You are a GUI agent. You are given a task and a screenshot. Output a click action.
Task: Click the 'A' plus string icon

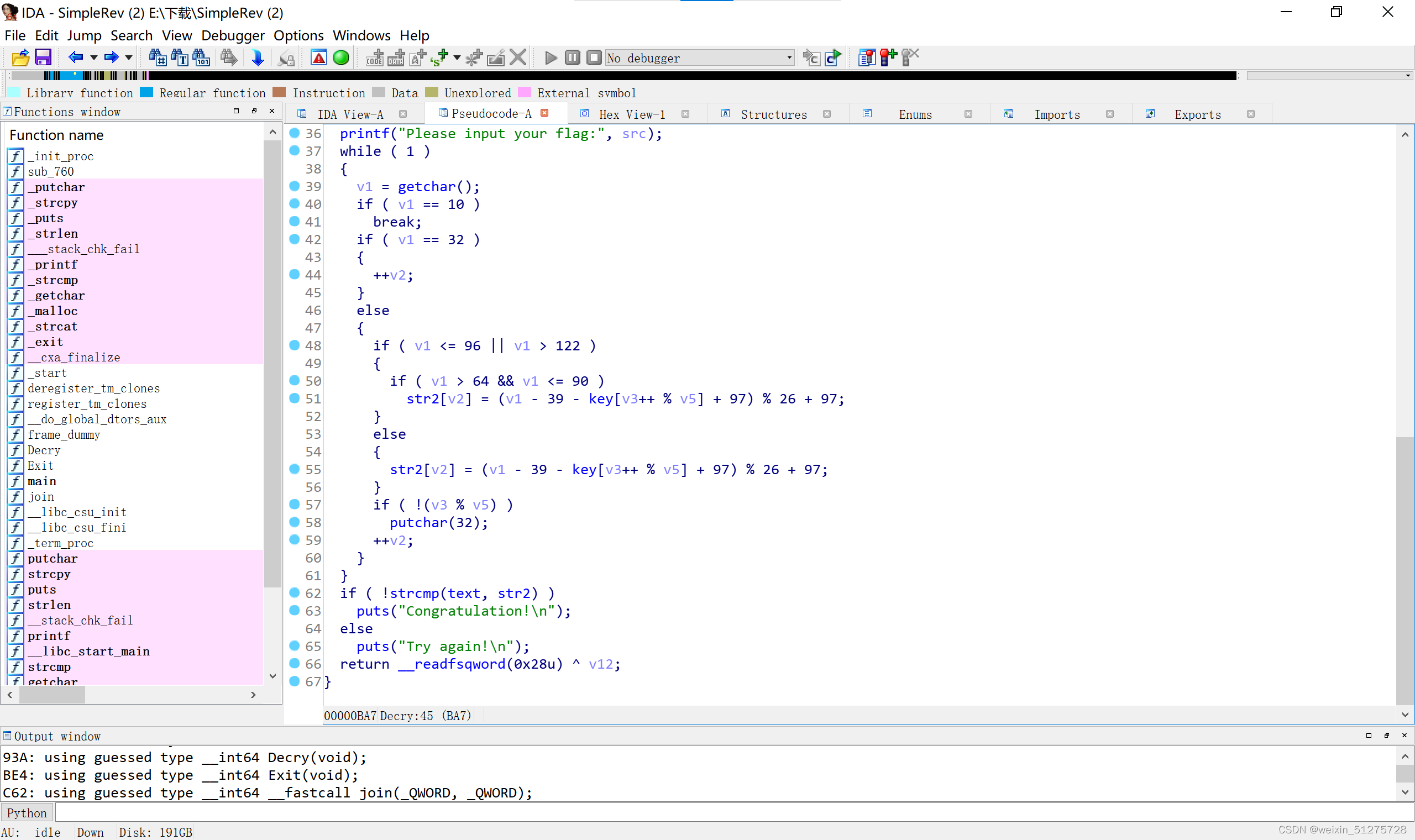click(x=418, y=57)
